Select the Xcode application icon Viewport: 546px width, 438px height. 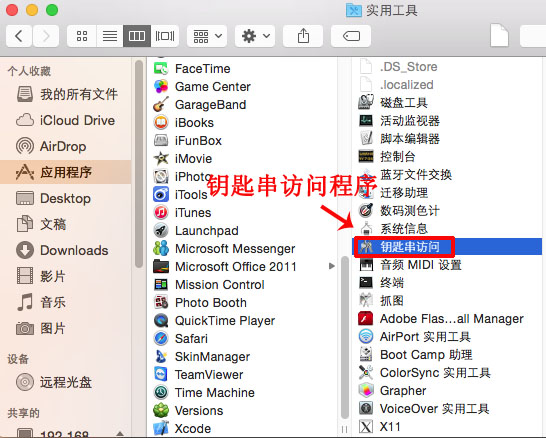pos(161,428)
